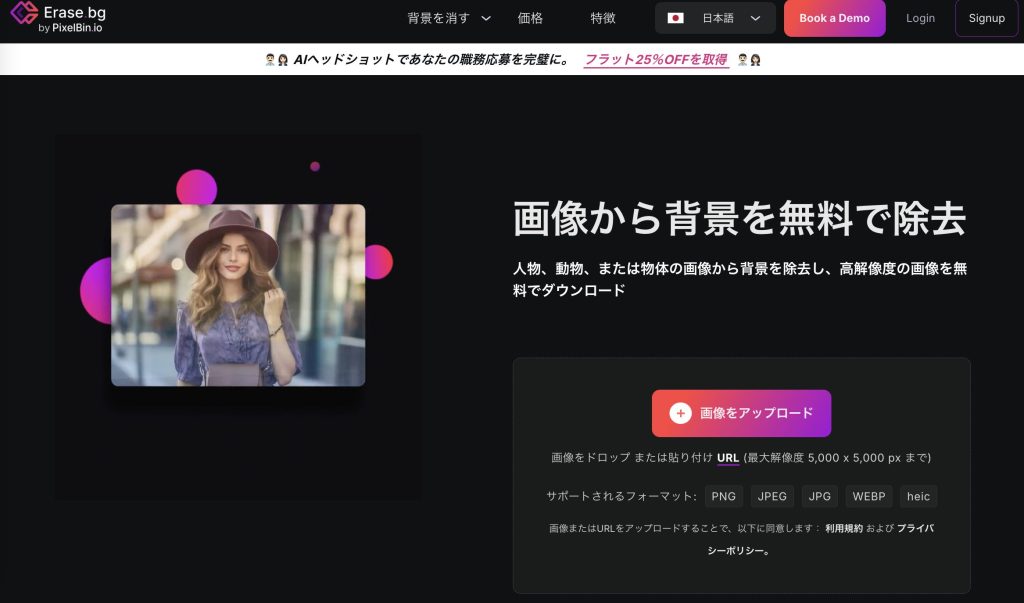This screenshot has height=603, width=1024.
Task: Open the 価格 menu item
Action: pos(531,18)
